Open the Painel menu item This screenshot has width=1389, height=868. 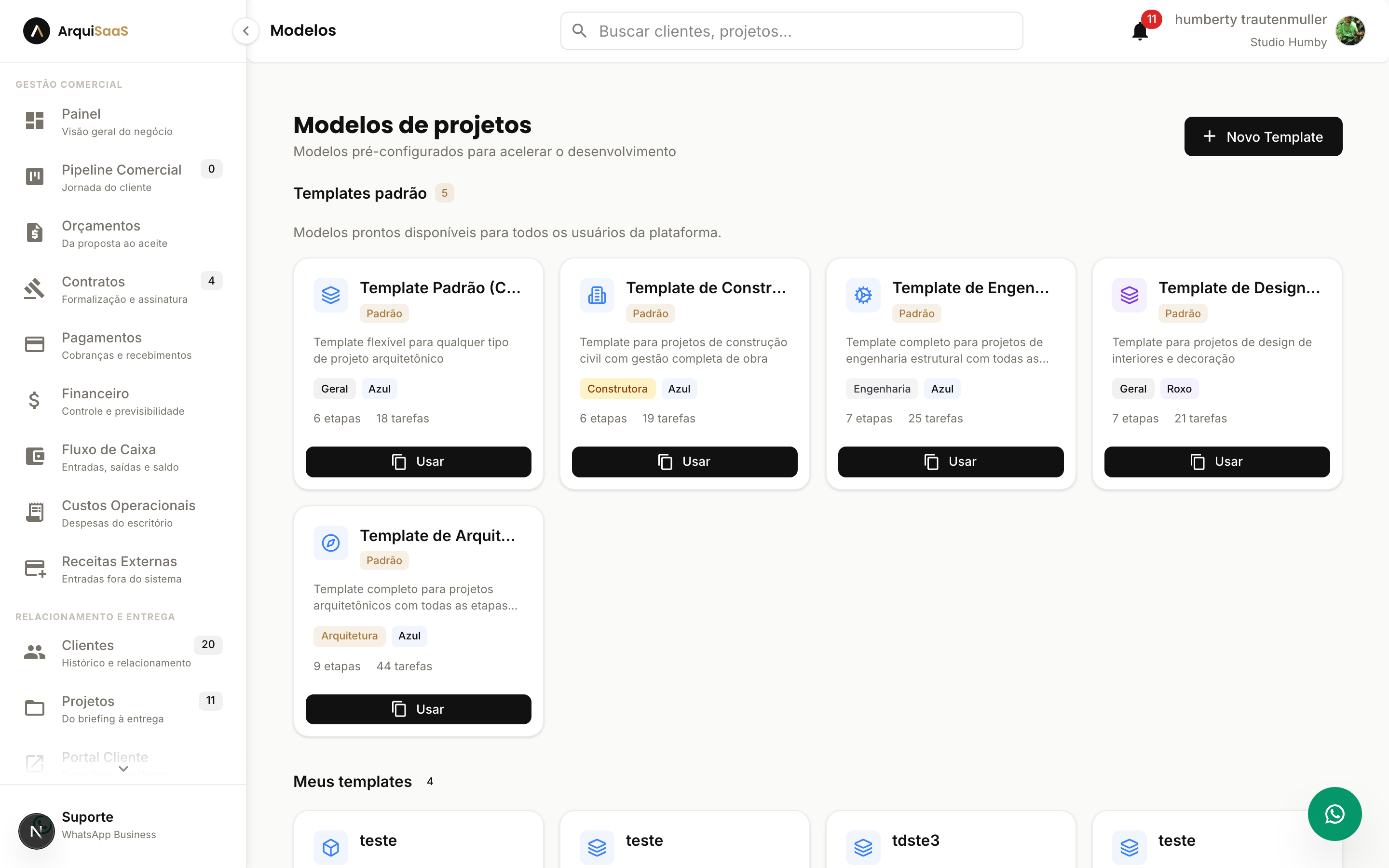[123, 122]
